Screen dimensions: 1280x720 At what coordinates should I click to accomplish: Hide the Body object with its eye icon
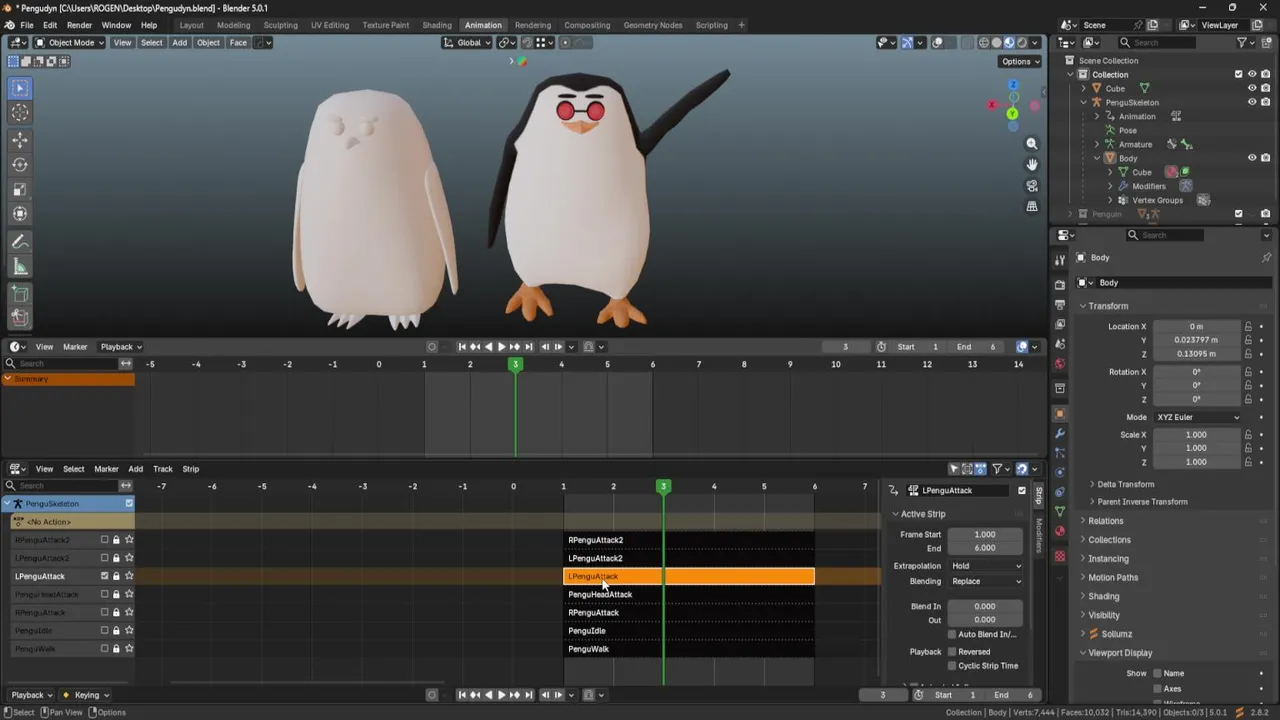pos(1252,158)
